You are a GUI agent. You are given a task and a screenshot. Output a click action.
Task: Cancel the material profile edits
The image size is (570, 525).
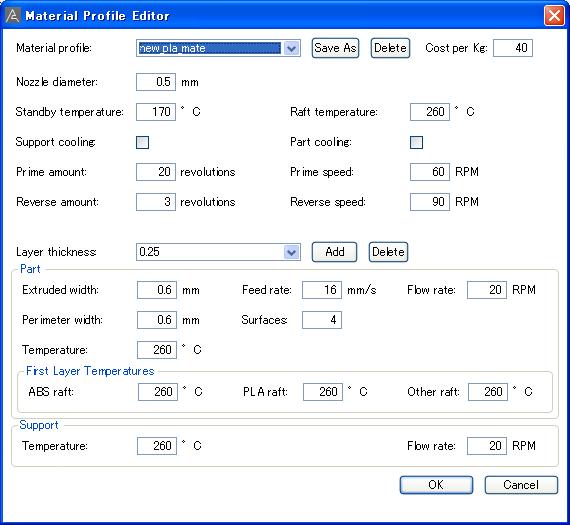tap(521, 485)
